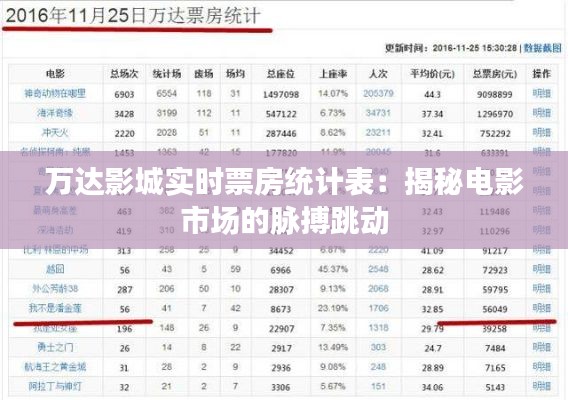568x400 pixels.
Task: Open the 勇士之门 movie link
Action: [55, 347]
